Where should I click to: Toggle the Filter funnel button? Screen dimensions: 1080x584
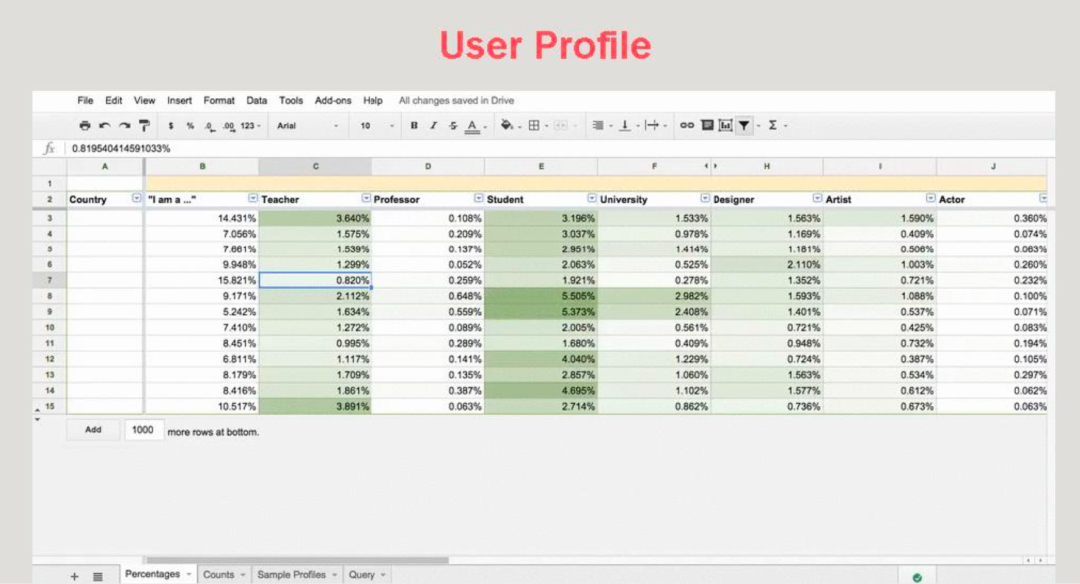[744, 126]
